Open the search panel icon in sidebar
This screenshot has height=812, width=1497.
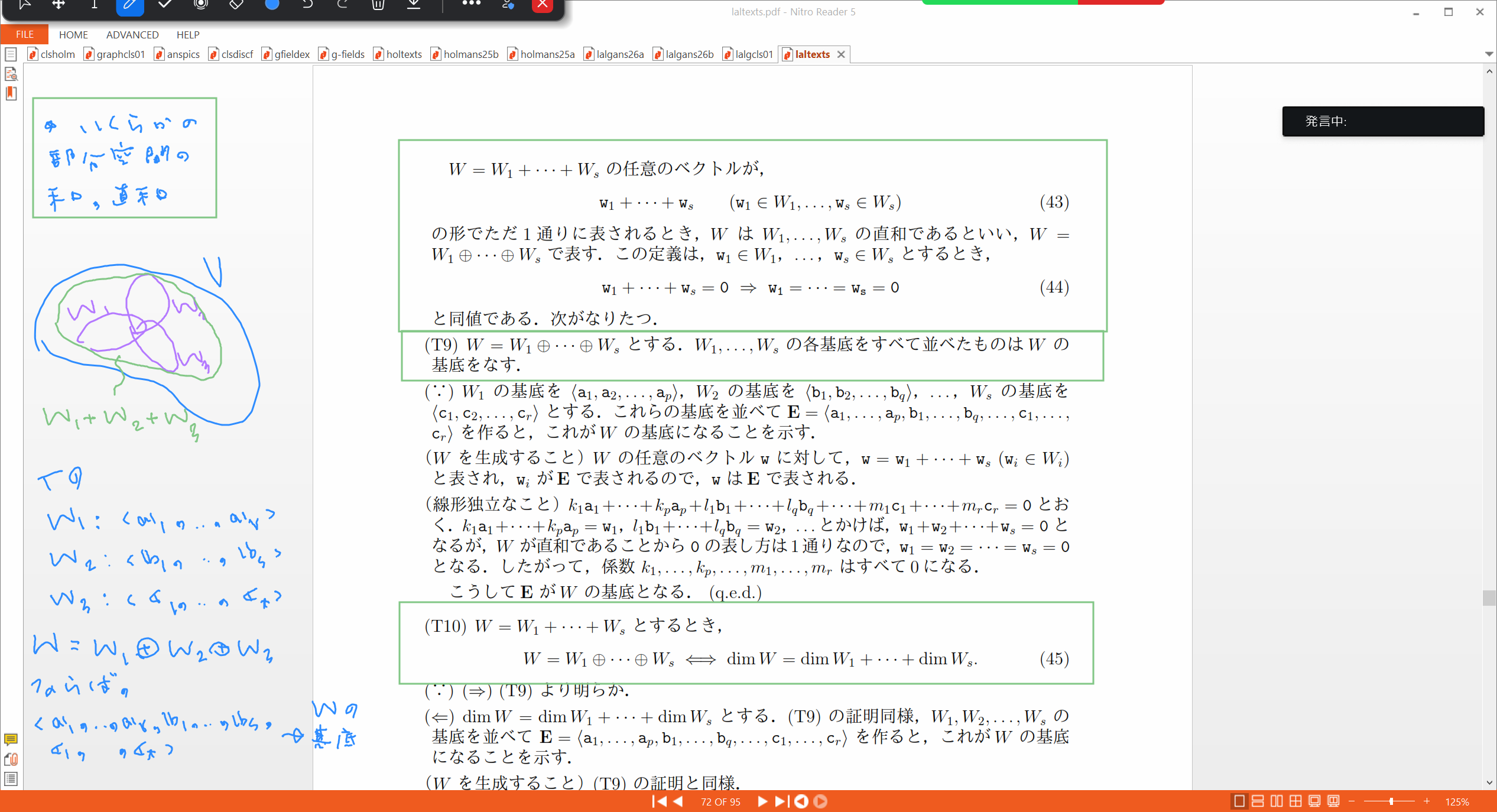point(11,74)
